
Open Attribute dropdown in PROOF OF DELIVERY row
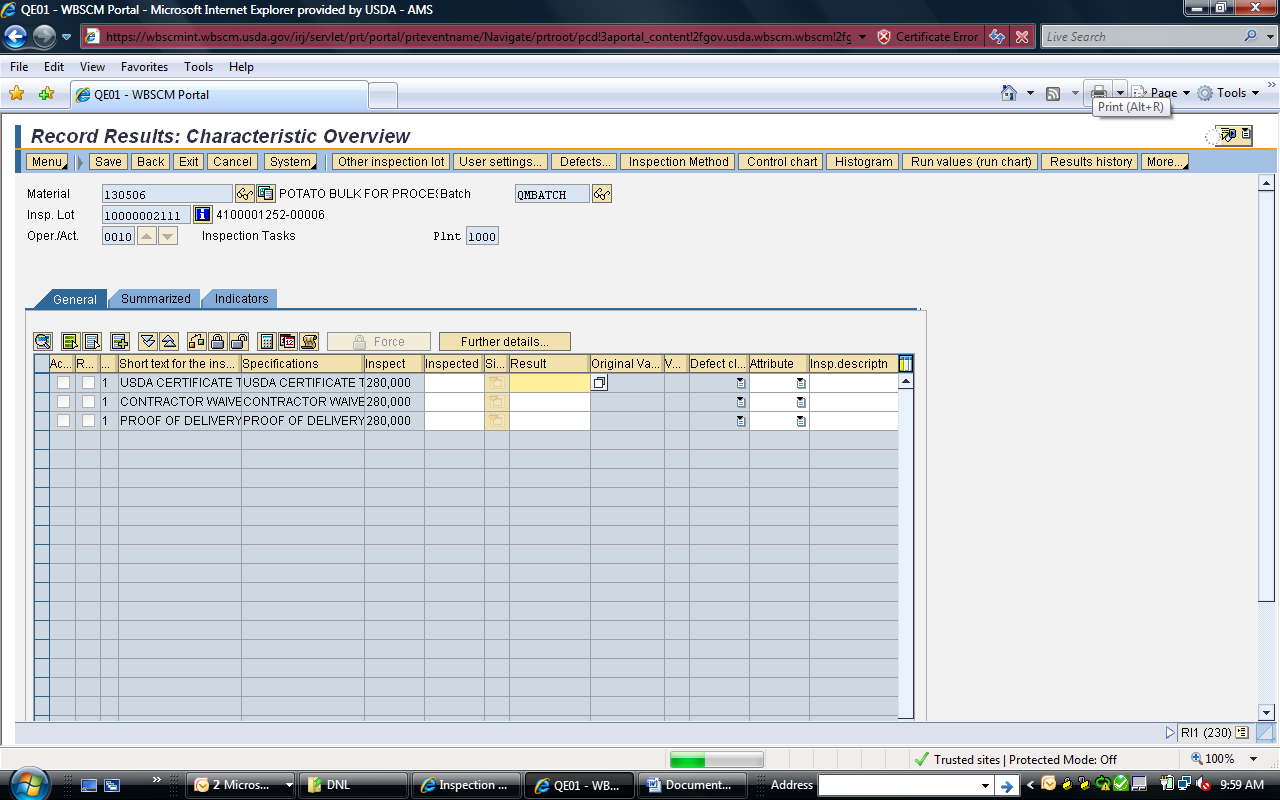click(x=801, y=421)
